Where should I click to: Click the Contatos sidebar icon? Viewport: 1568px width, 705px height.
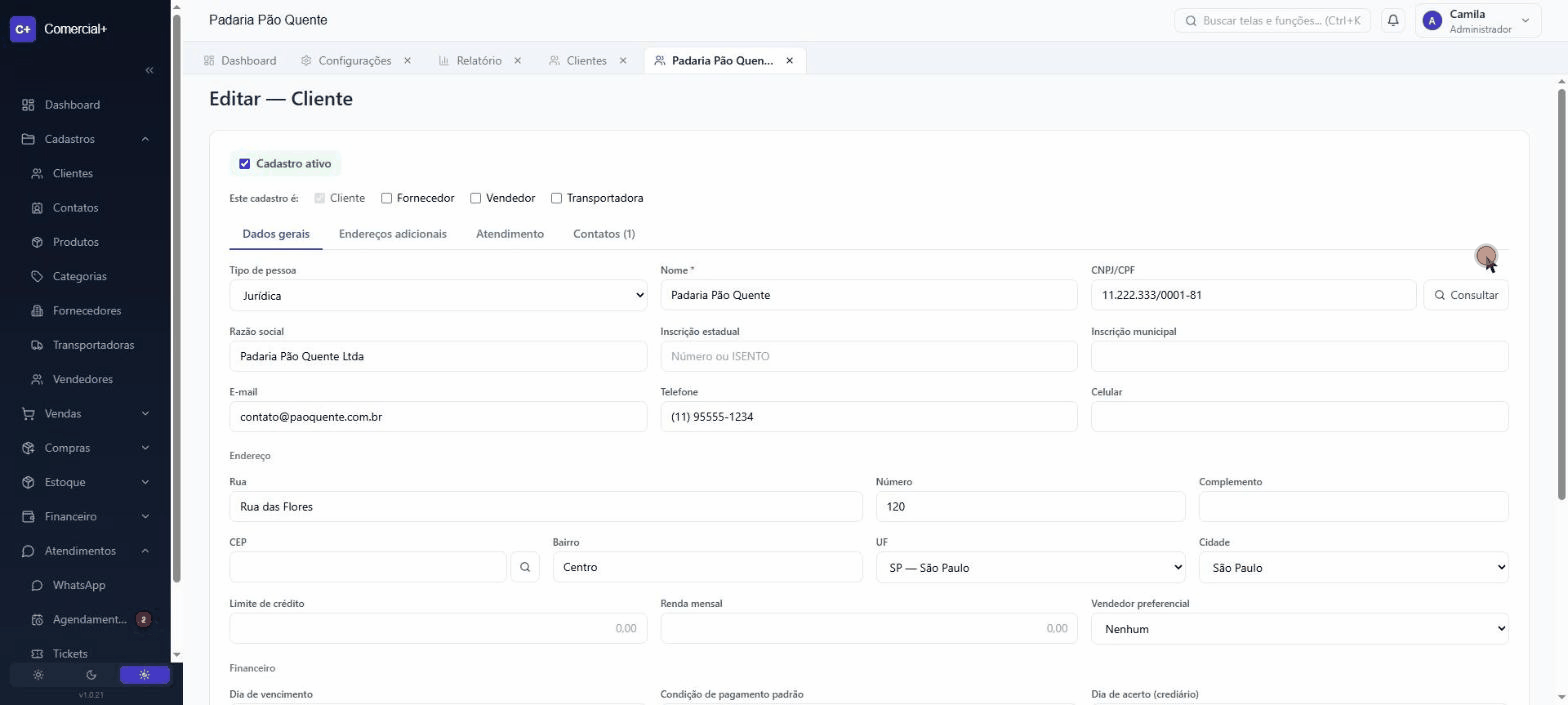[37, 208]
